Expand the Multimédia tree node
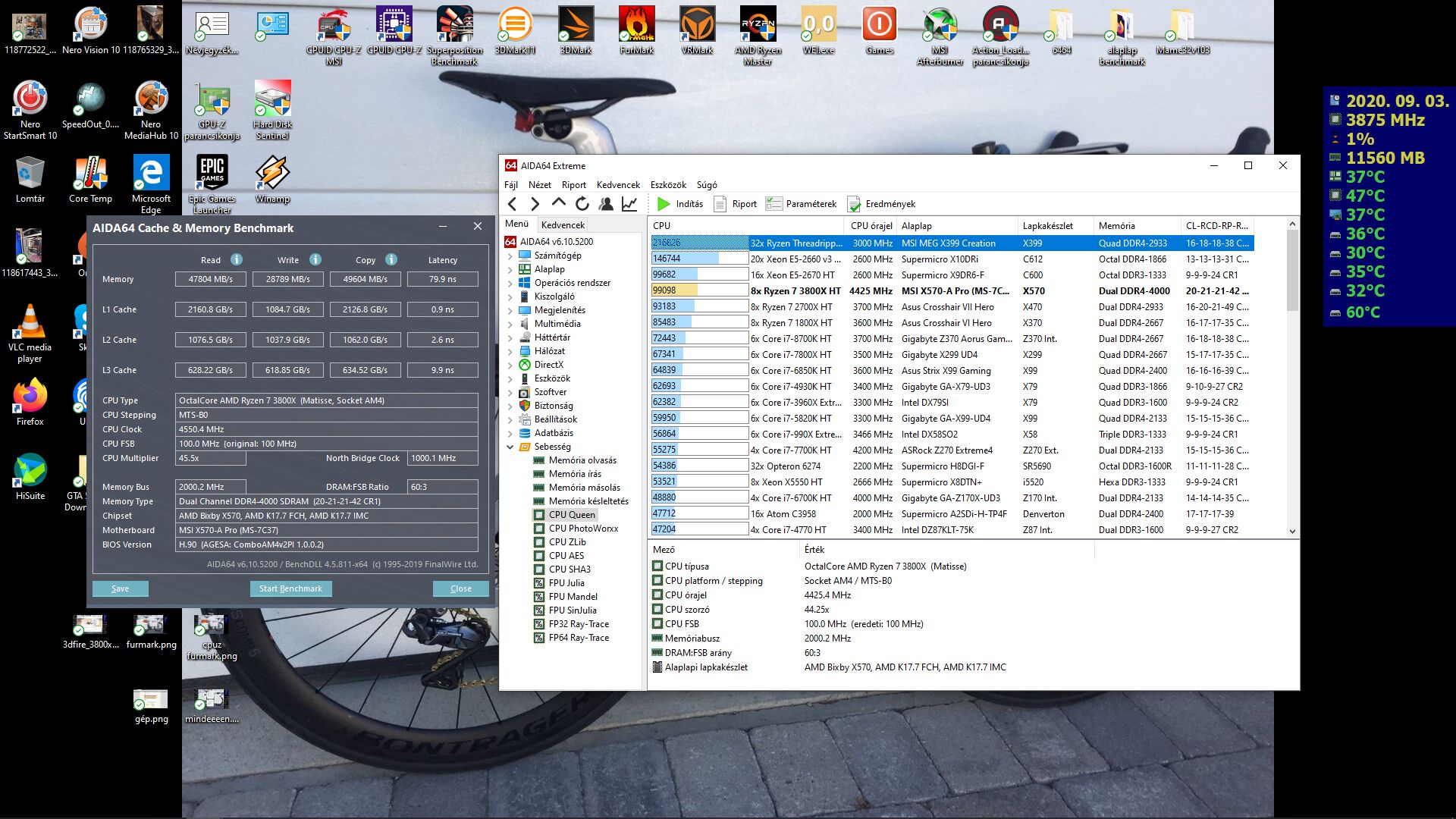 (510, 324)
